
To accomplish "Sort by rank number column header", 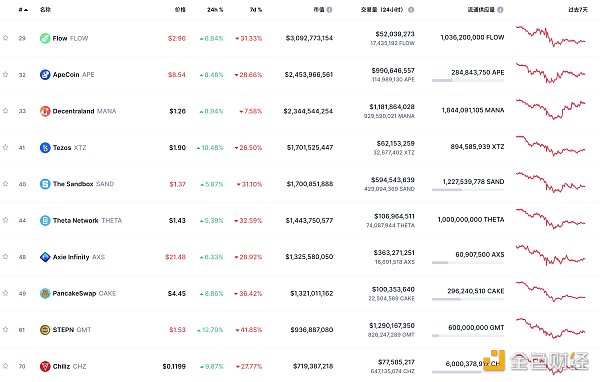I will click(x=23, y=10).
